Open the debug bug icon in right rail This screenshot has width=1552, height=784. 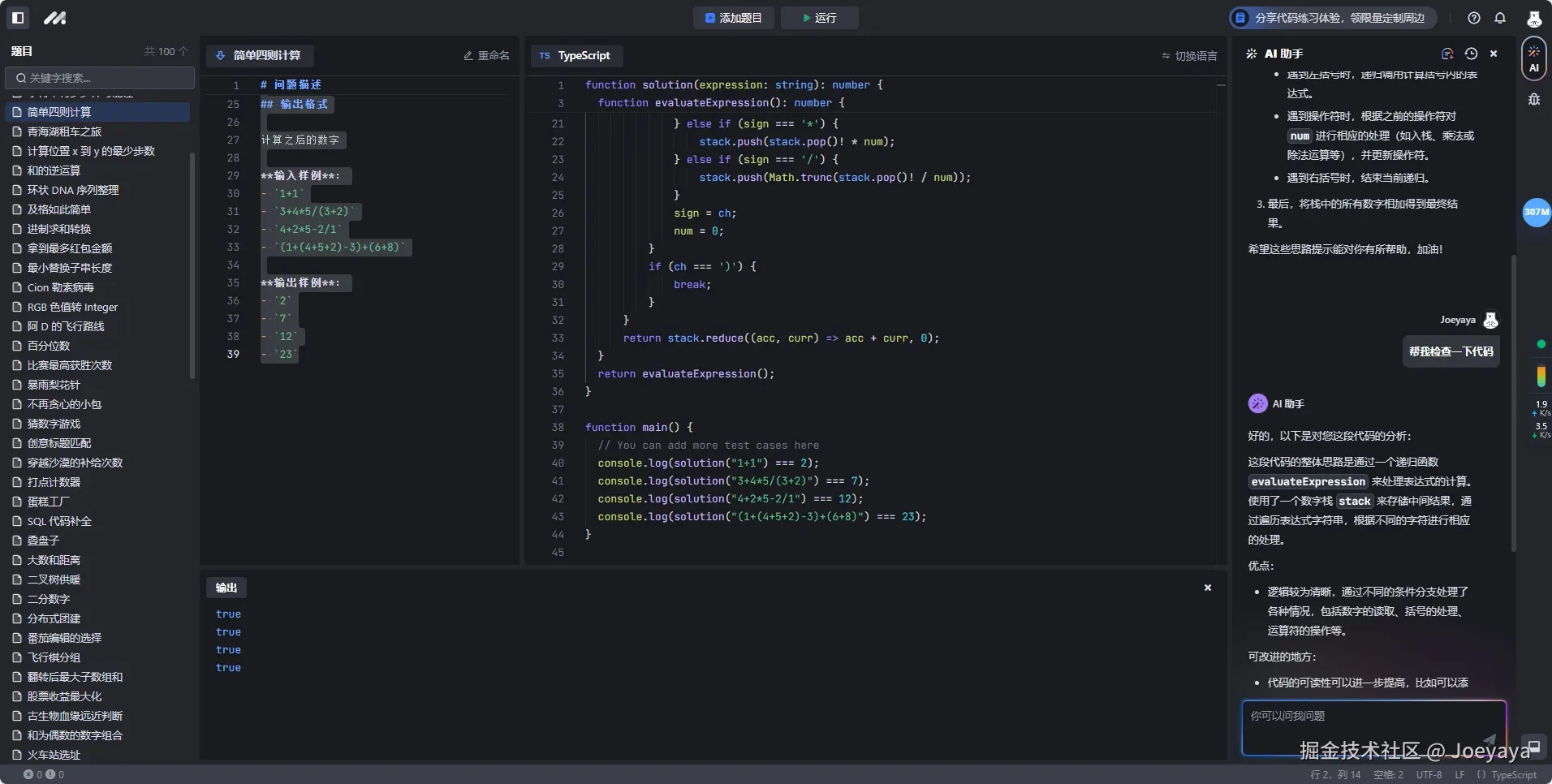1534,99
